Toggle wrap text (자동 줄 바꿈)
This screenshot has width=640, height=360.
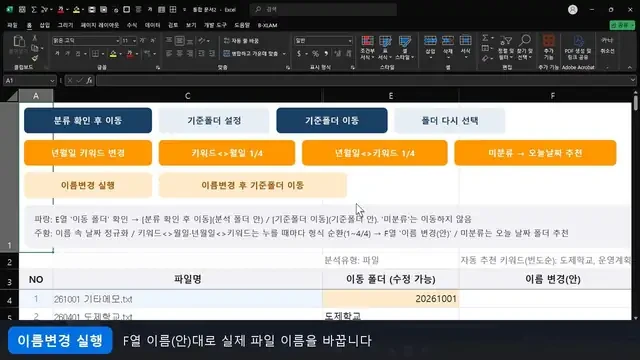pyautogui.click(x=241, y=41)
